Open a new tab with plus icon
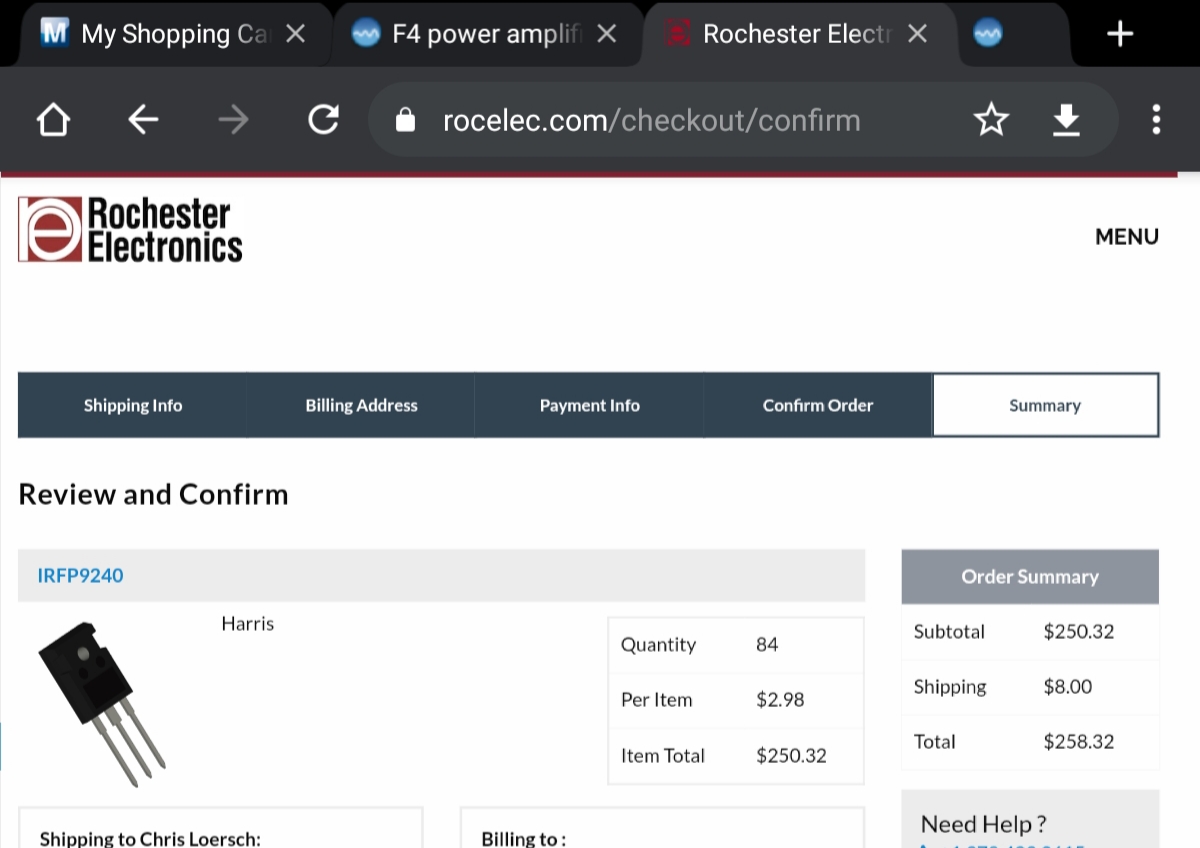Viewport: 1200px width, 848px height. coord(1120,34)
